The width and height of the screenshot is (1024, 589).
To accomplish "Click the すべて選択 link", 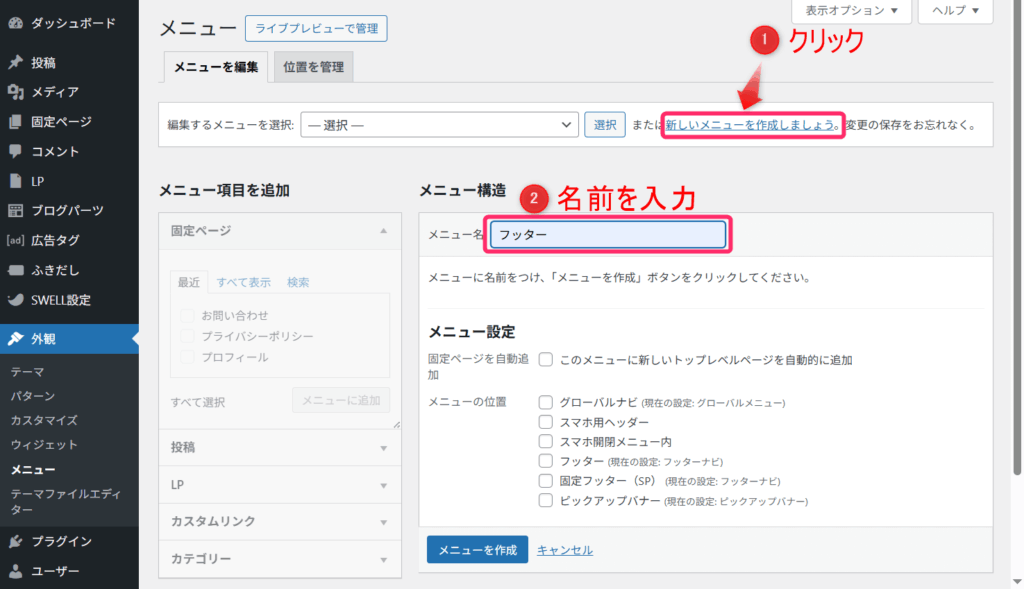I will click(x=198, y=402).
